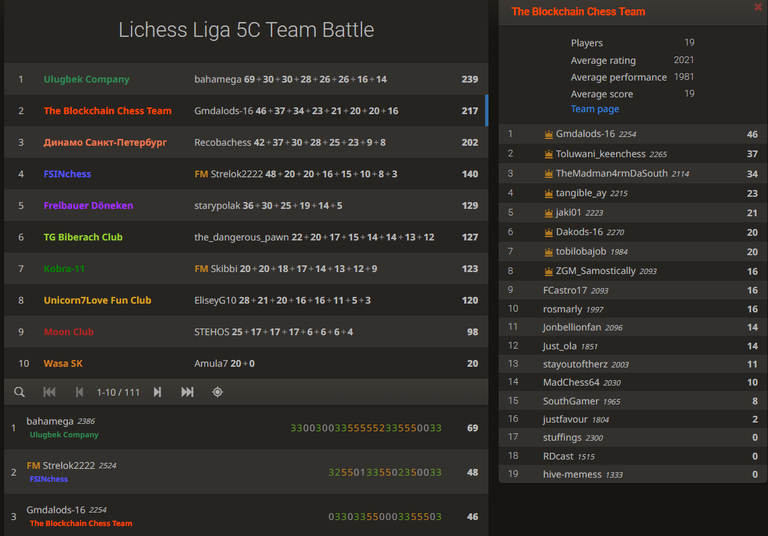Image resolution: width=768 pixels, height=536 pixels.
Task: Click crown icon beside TheMadman4rmDaSouth
Action: [549, 173]
